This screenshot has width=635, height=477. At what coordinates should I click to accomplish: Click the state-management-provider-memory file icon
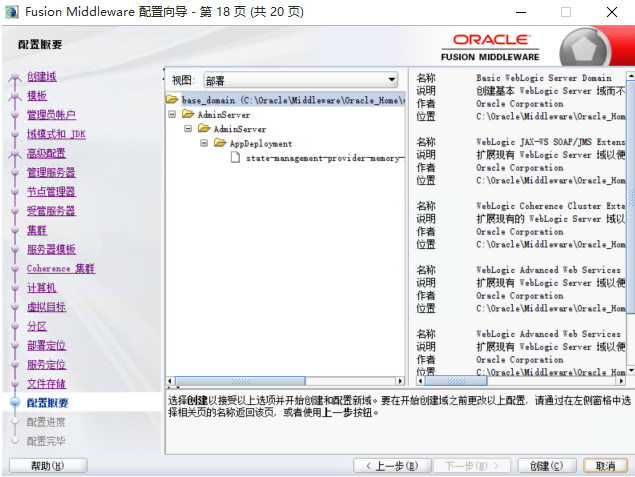[235, 157]
